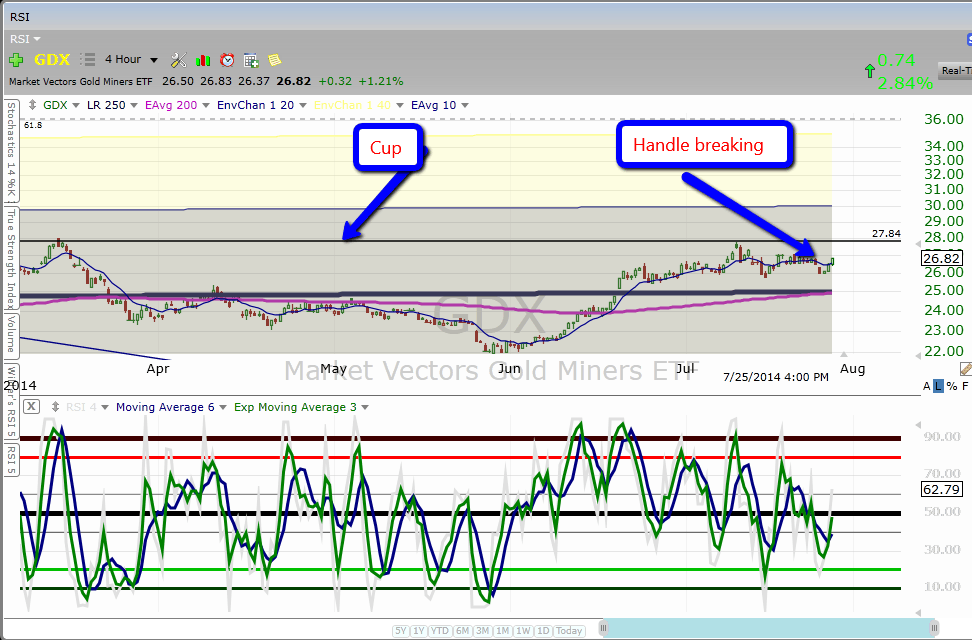Viewport: 972px width, 640px height.
Task: Open the wrench and screwdriver chart settings
Action: (179, 60)
